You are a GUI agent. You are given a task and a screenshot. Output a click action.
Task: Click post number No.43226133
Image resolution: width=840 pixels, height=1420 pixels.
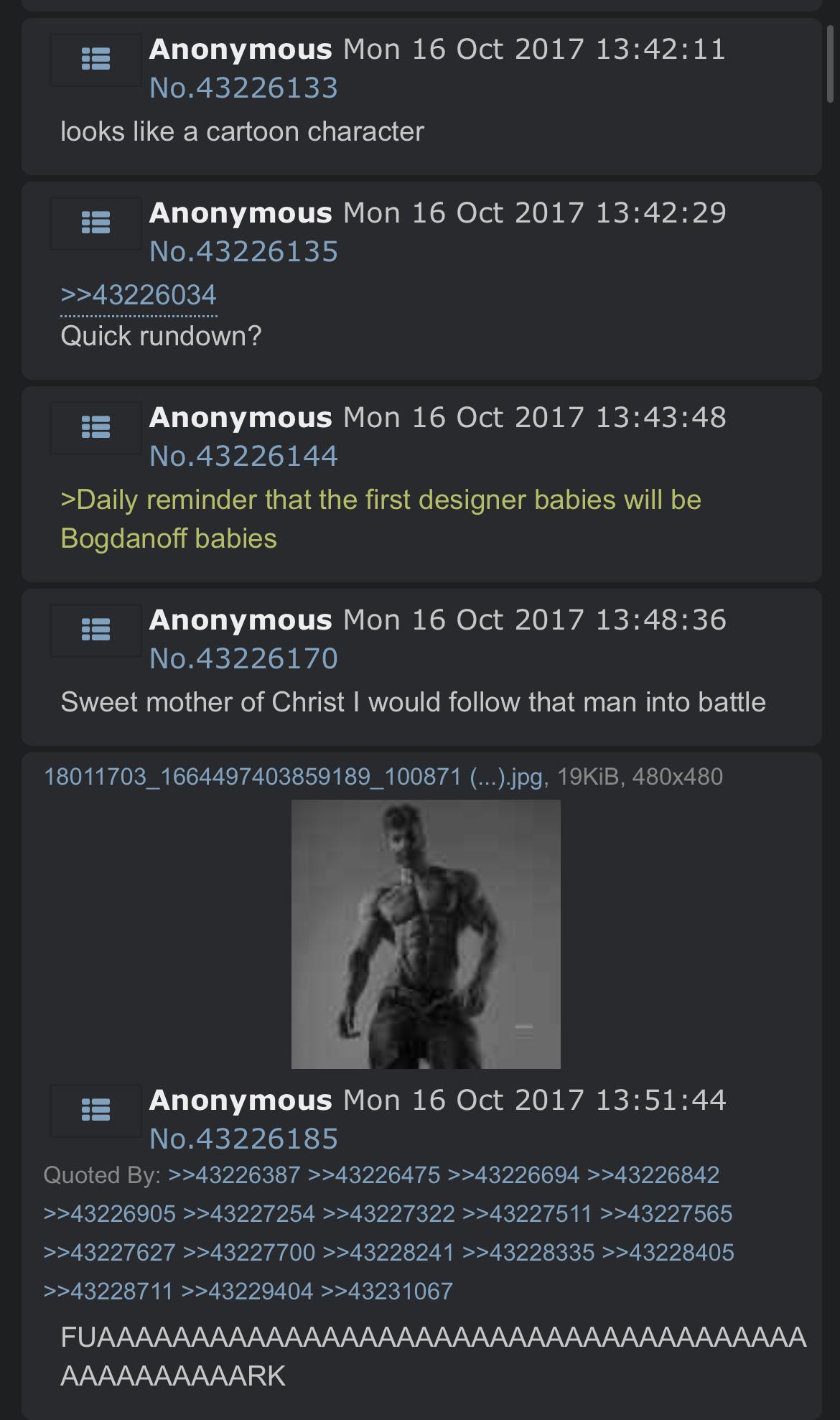tap(243, 88)
